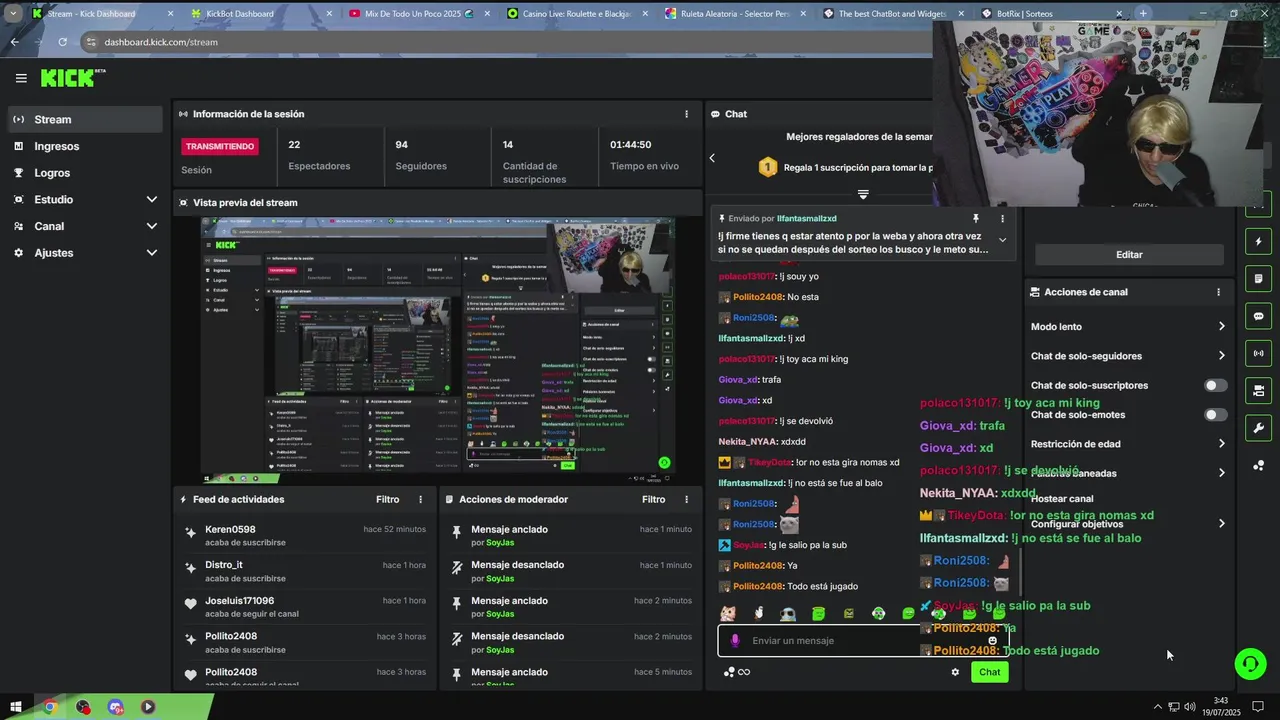
Task: Open Windows Start button on taskbar
Action: point(16,707)
